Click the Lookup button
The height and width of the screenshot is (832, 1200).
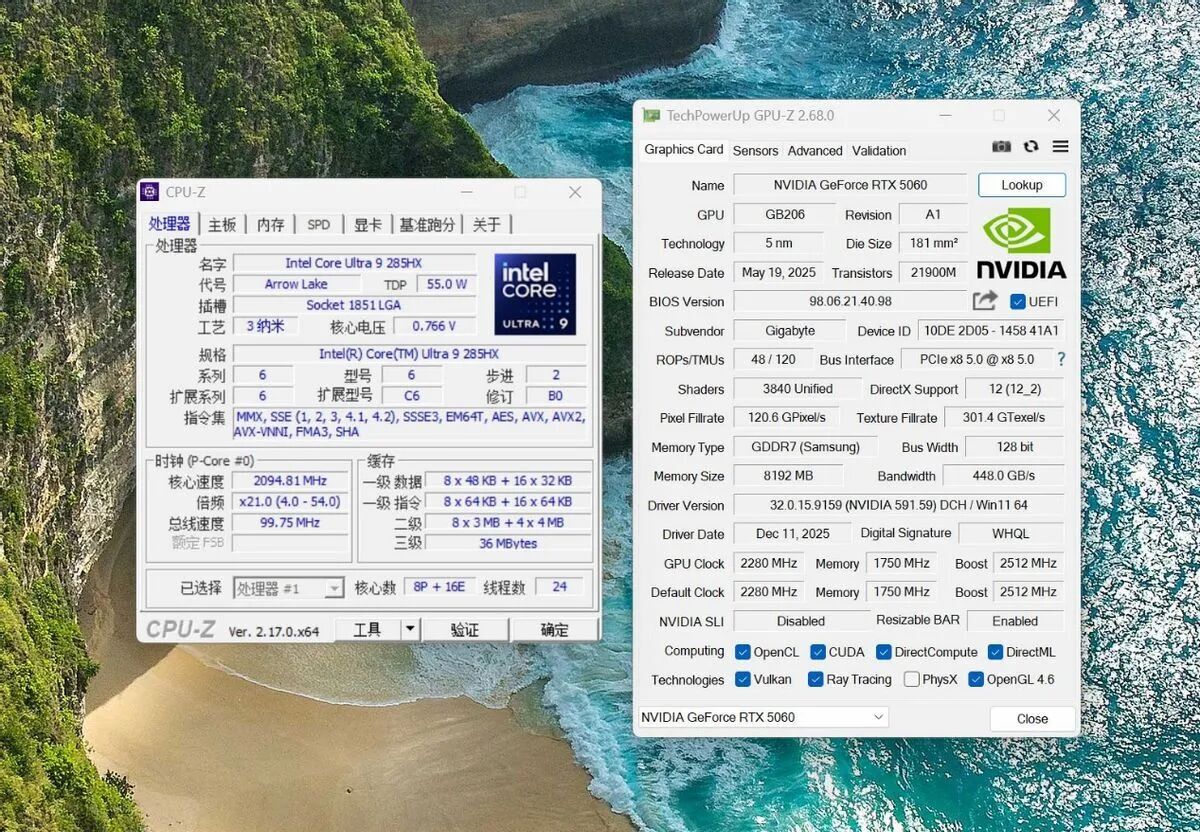pyautogui.click(x=1022, y=185)
